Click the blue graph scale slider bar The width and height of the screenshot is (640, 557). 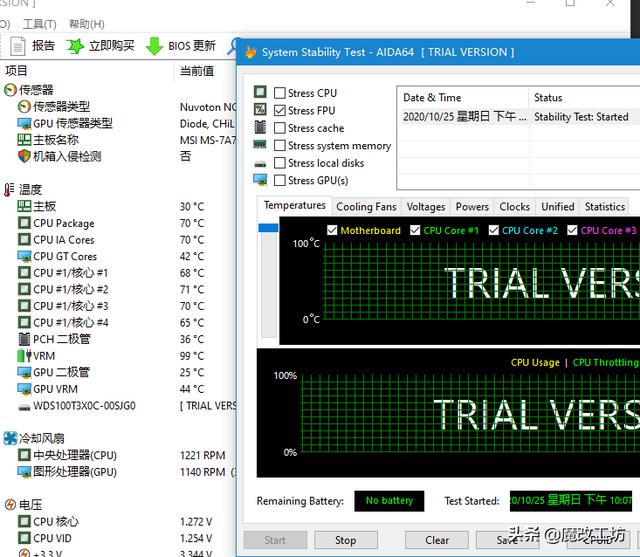[267, 228]
